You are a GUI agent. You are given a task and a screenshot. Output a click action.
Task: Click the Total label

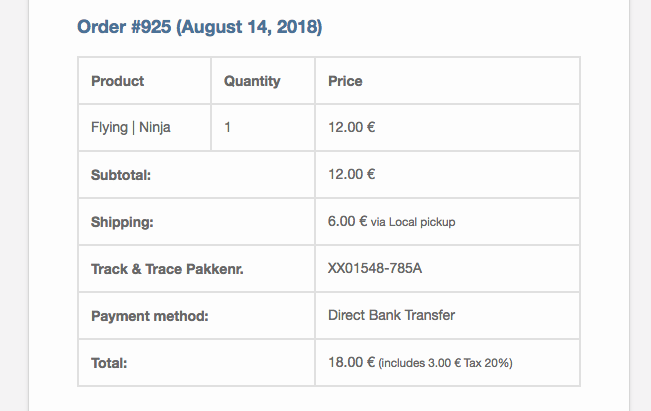(x=110, y=363)
